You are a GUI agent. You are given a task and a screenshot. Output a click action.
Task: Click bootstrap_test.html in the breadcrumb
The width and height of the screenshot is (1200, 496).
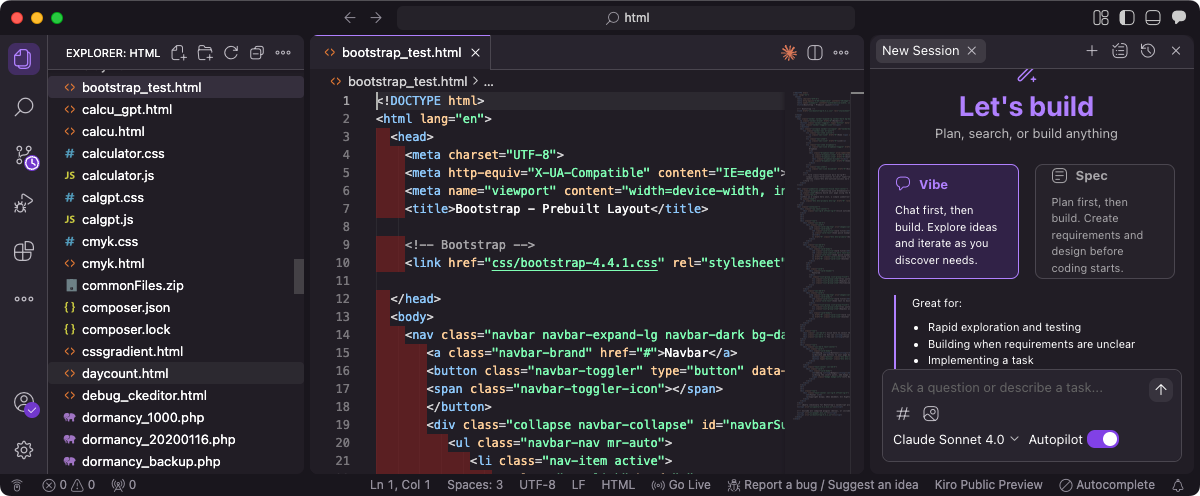(407, 82)
